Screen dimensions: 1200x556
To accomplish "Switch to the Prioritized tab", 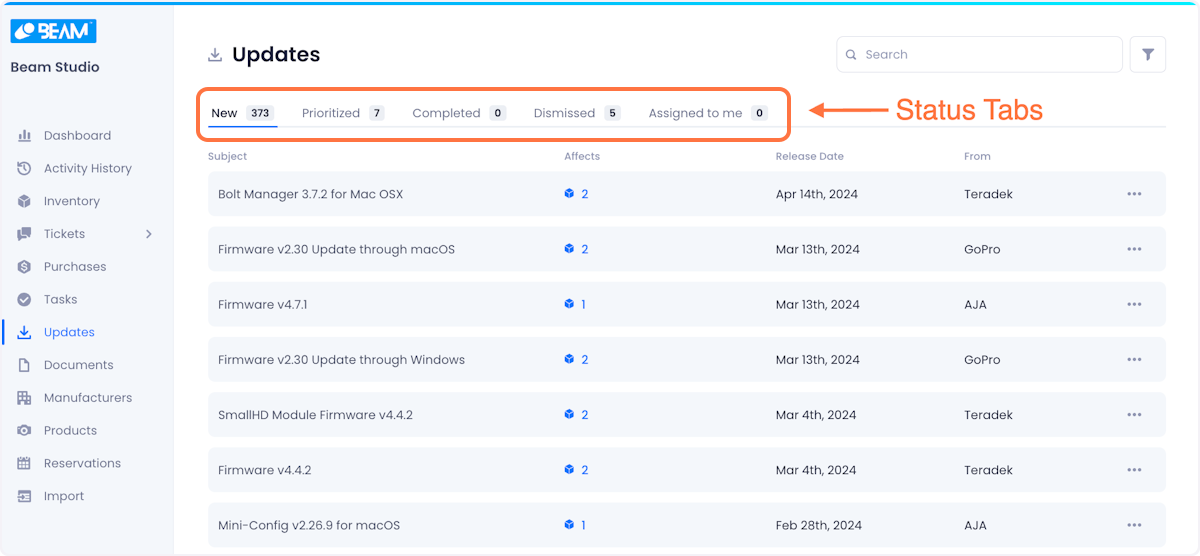I will point(343,113).
